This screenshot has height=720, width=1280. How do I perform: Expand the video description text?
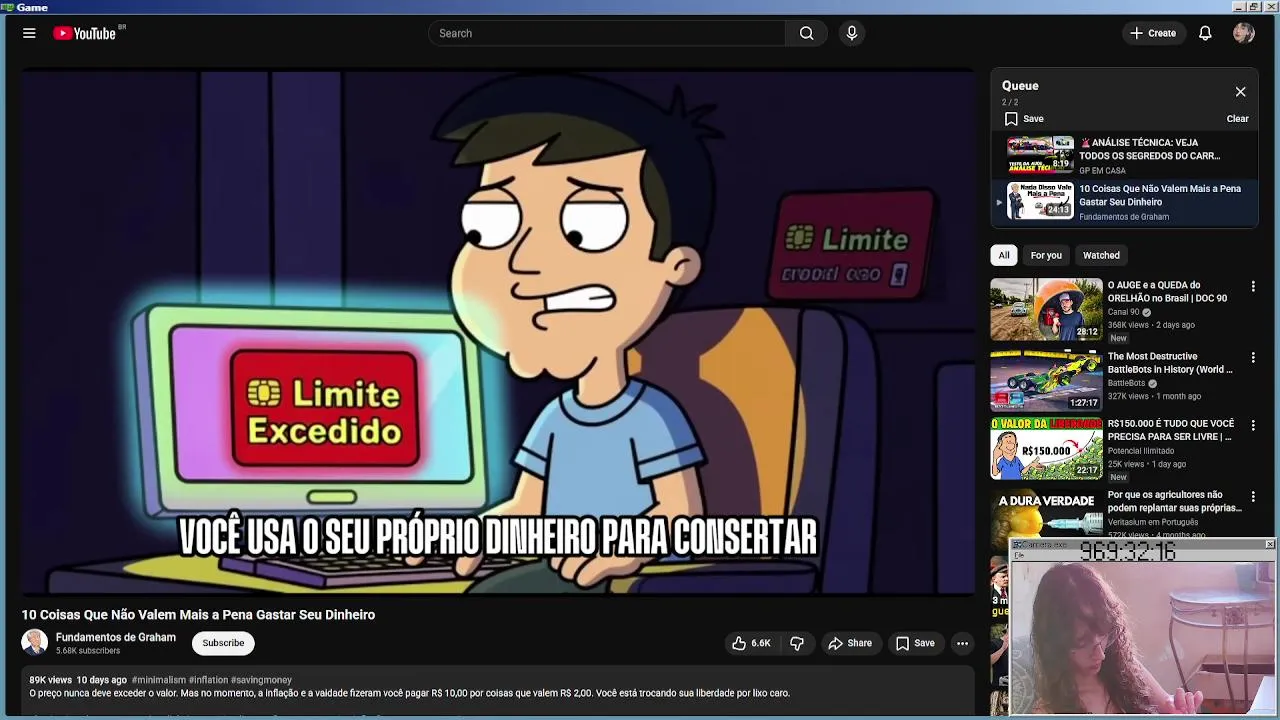coord(410,693)
